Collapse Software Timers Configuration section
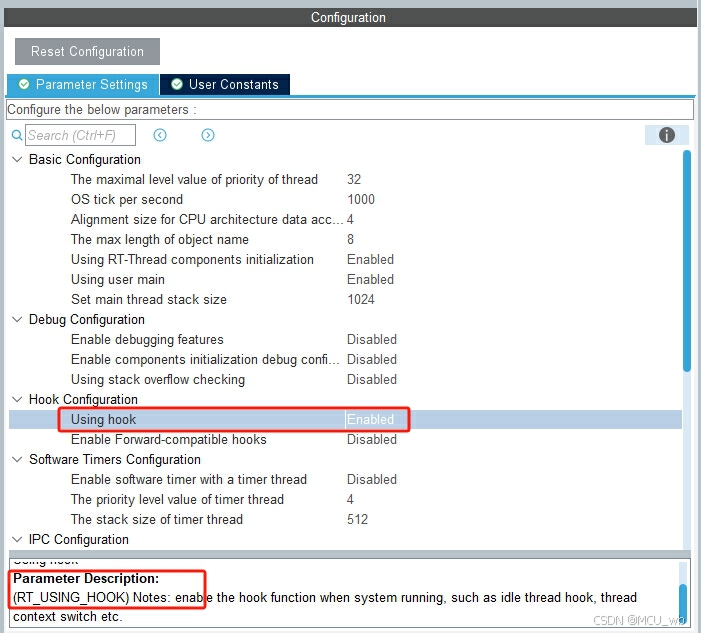Image resolution: width=701 pixels, height=633 pixels. point(17,460)
